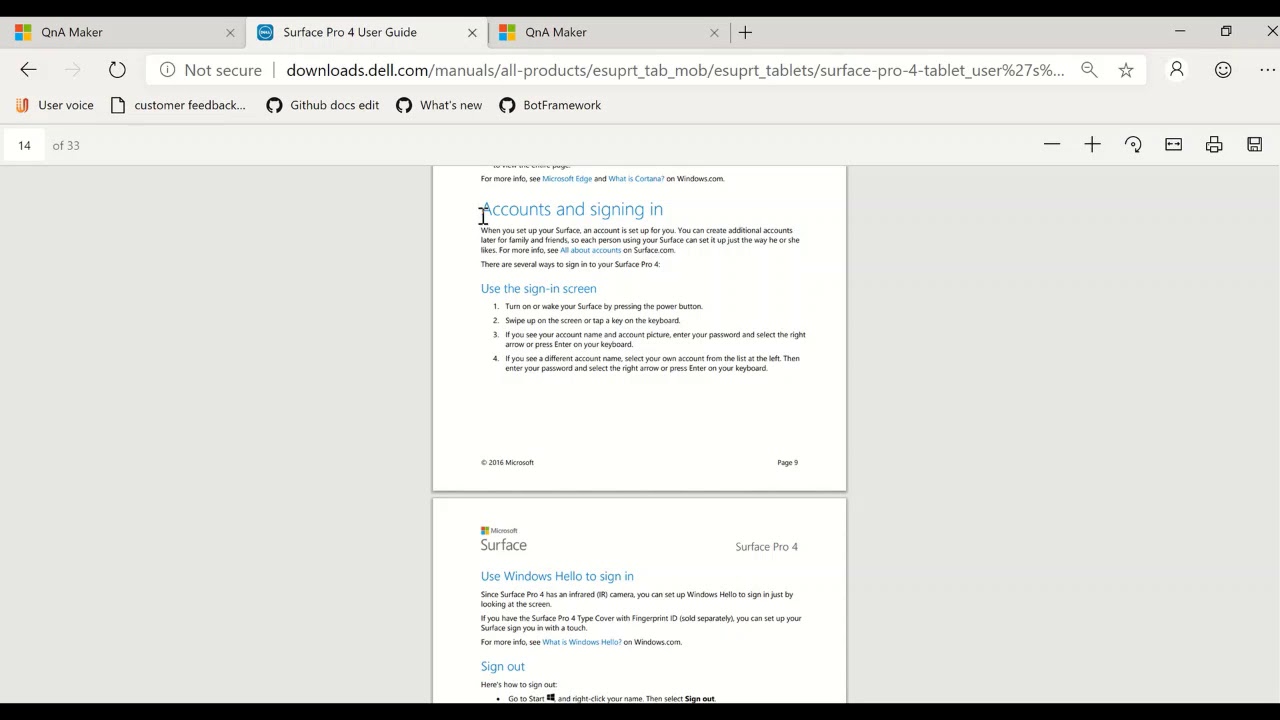Close the last QnA Maker tab

click(x=714, y=32)
